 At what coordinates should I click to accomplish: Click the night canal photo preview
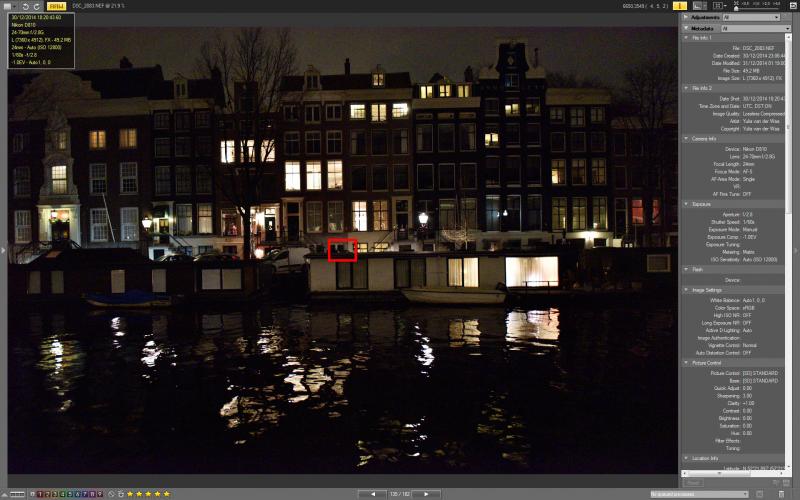342,250
